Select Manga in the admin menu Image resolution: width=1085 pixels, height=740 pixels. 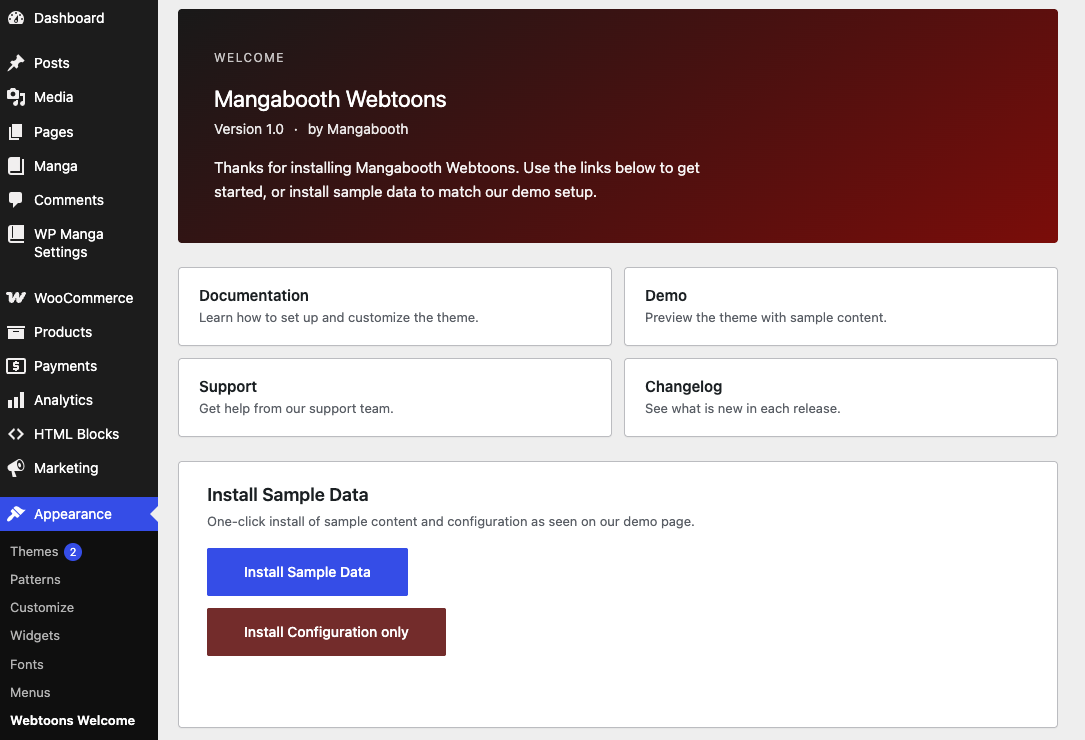[x=56, y=166]
